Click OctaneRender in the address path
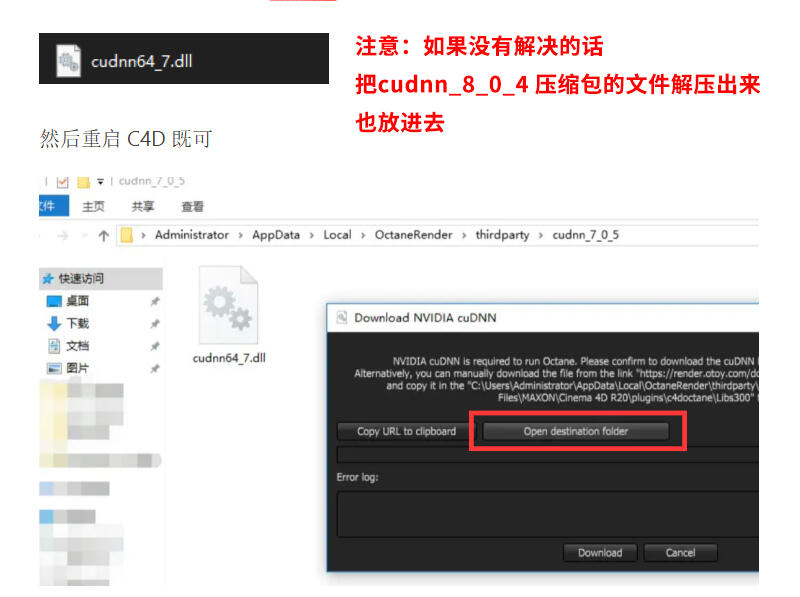This screenshot has height=597, width=800. (x=414, y=235)
